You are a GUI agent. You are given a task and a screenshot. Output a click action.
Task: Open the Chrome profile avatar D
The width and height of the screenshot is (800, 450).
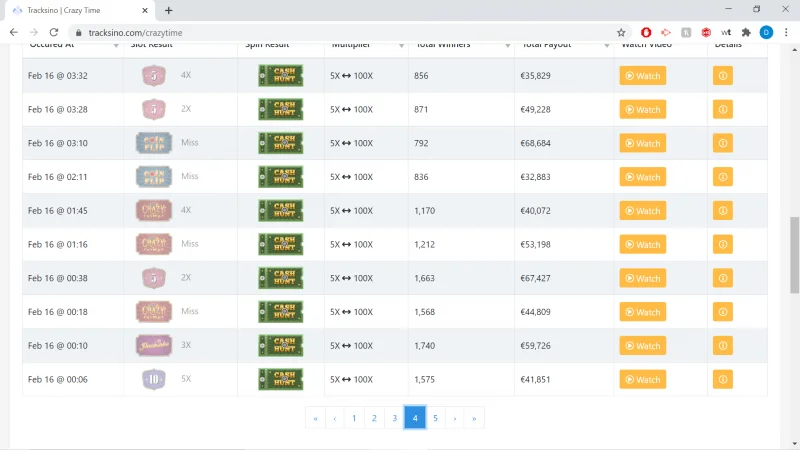(x=766, y=33)
